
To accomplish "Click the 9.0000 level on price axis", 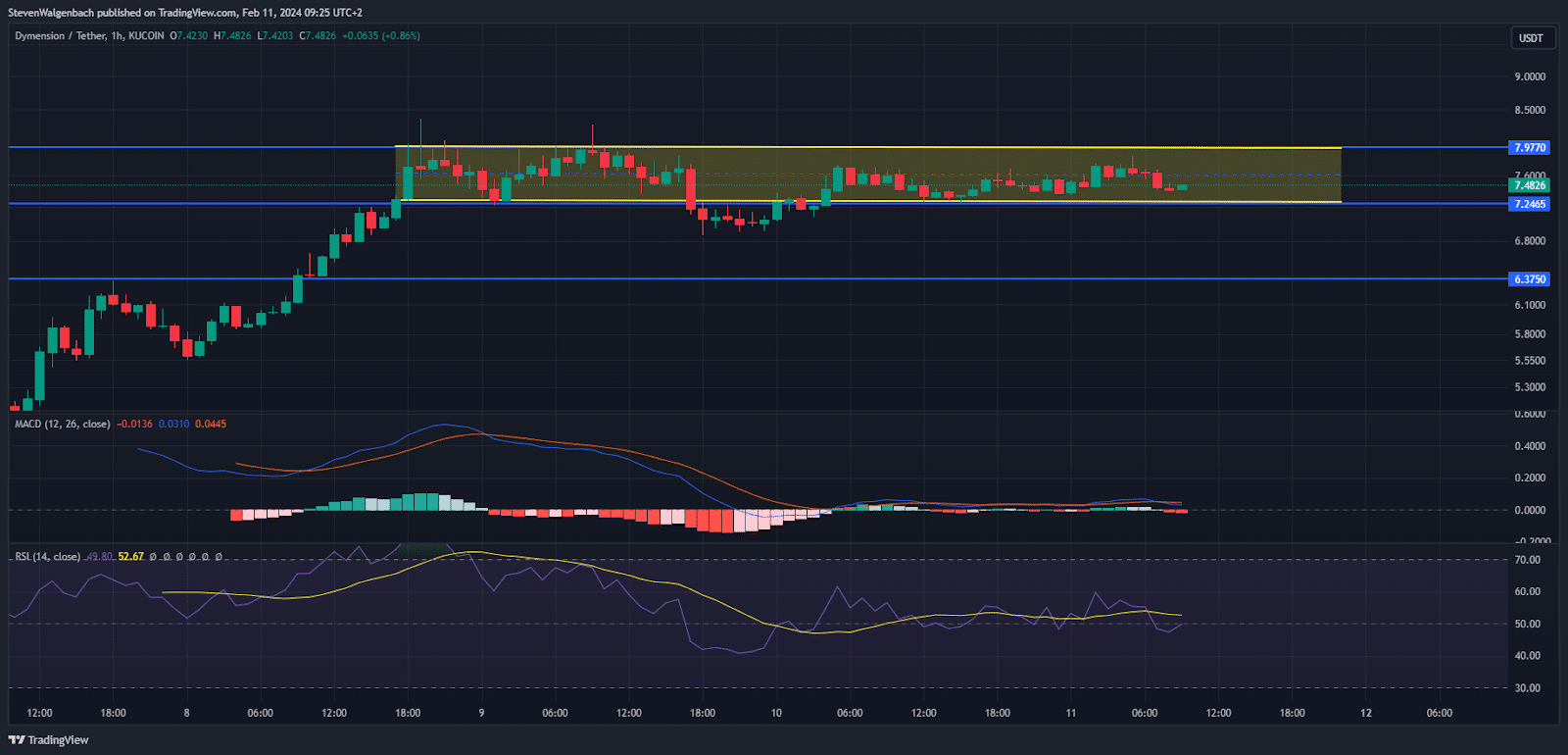I will (x=1530, y=76).
